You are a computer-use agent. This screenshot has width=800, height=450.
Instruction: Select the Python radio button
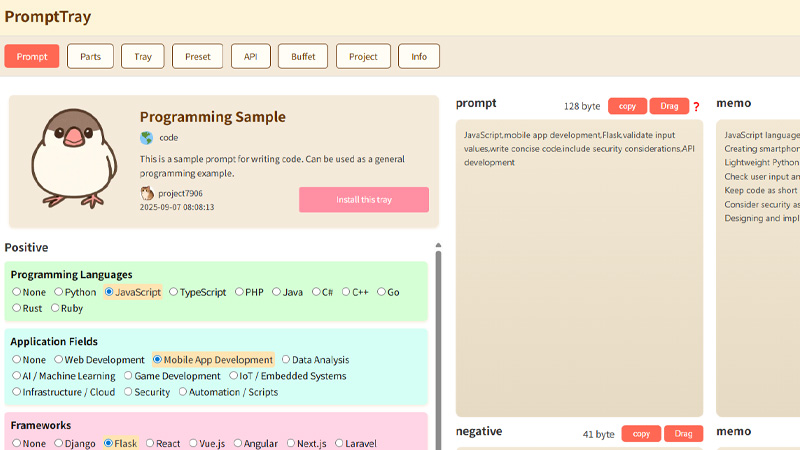click(59, 292)
